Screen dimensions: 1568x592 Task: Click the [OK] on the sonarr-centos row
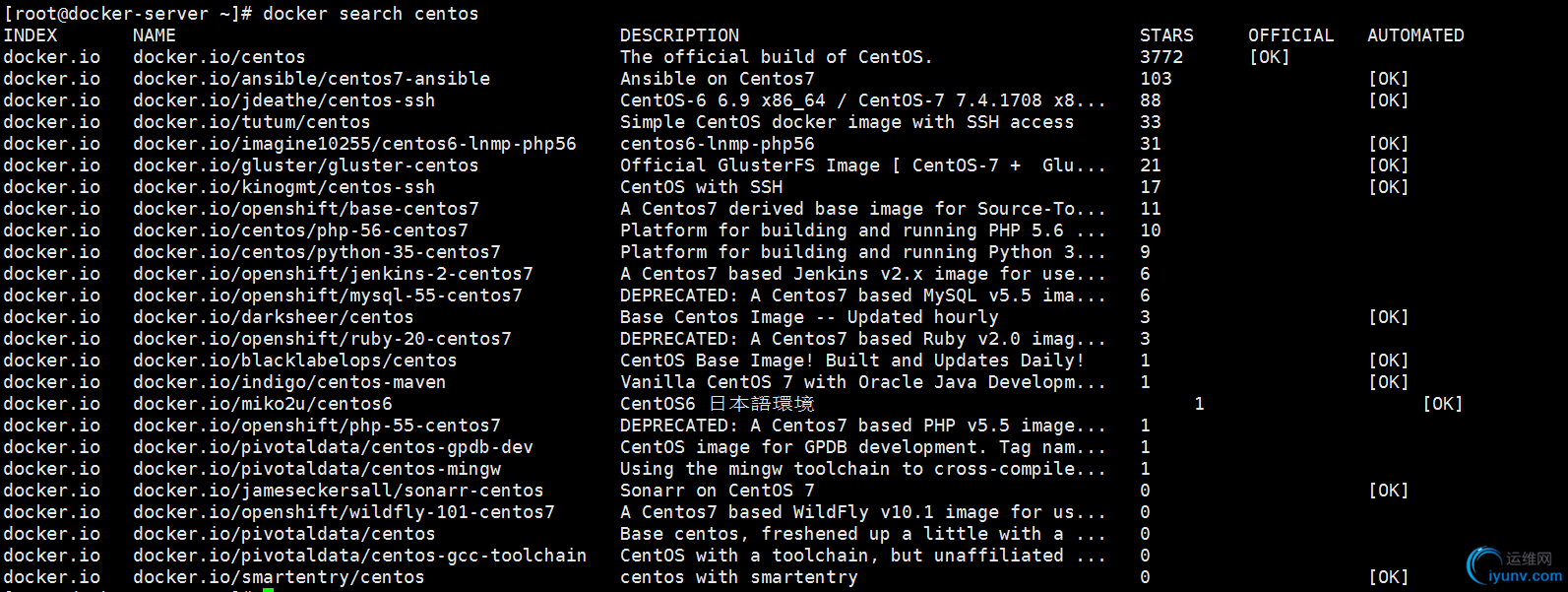[1389, 491]
